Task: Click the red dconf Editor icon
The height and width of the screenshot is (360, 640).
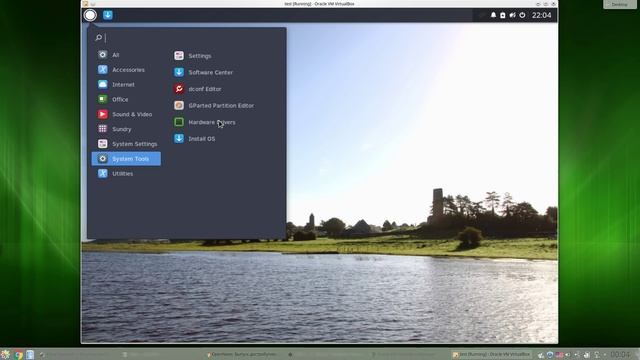Action: (x=179, y=89)
